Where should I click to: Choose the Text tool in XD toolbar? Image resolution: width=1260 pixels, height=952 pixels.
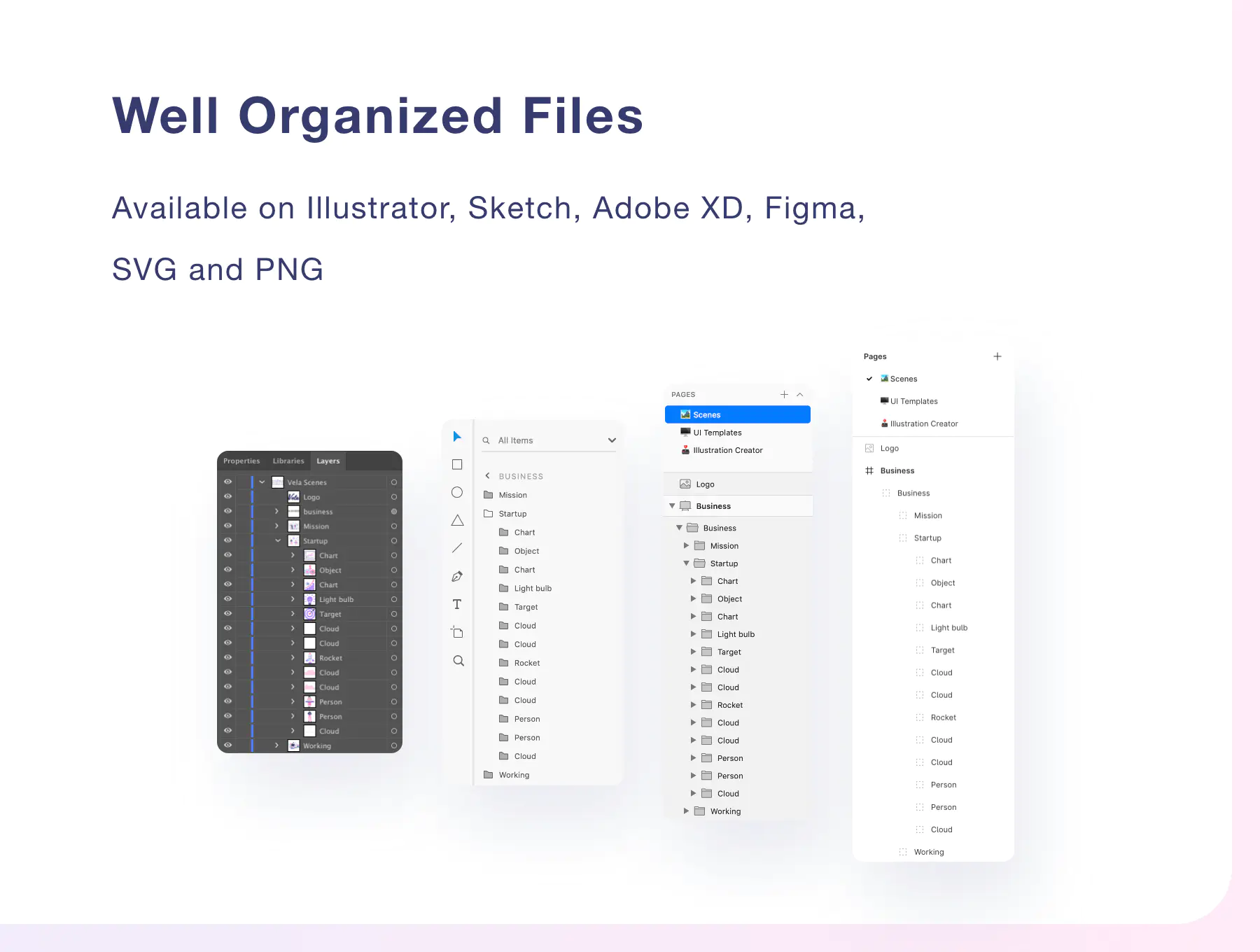pyautogui.click(x=457, y=604)
